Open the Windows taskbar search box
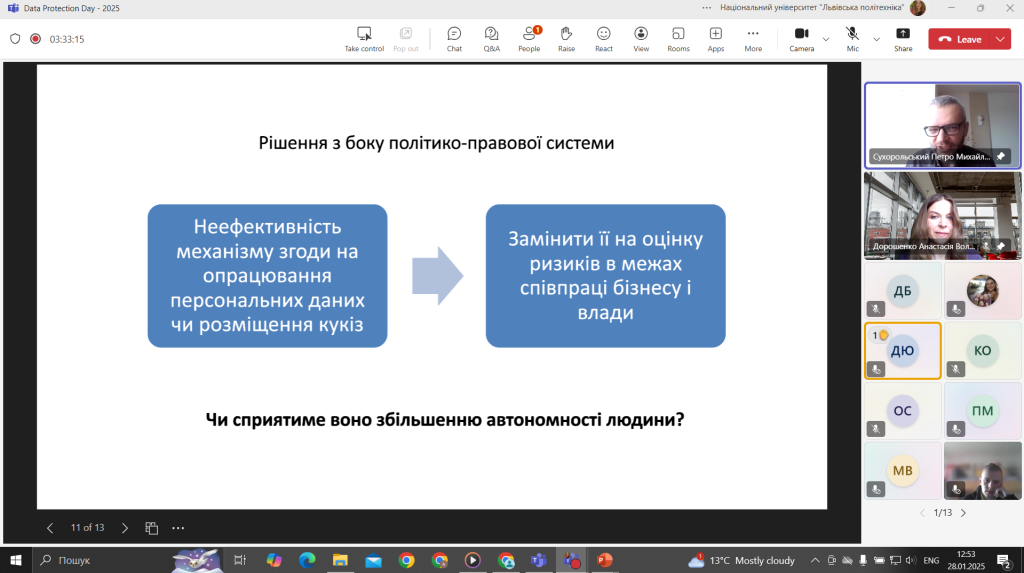The height and width of the screenshot is (573, 1024). (98, 560)
